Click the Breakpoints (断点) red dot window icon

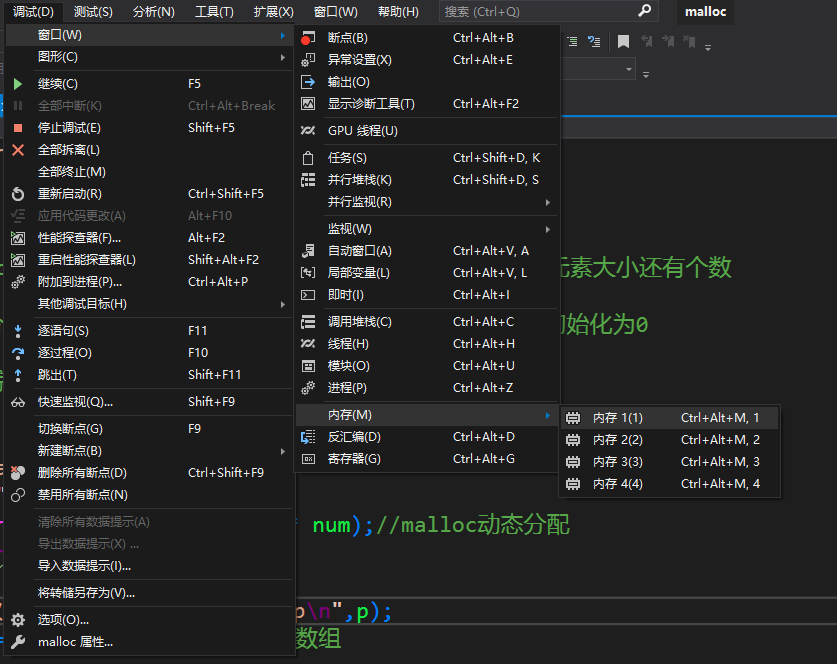click(x=308, y=38)
